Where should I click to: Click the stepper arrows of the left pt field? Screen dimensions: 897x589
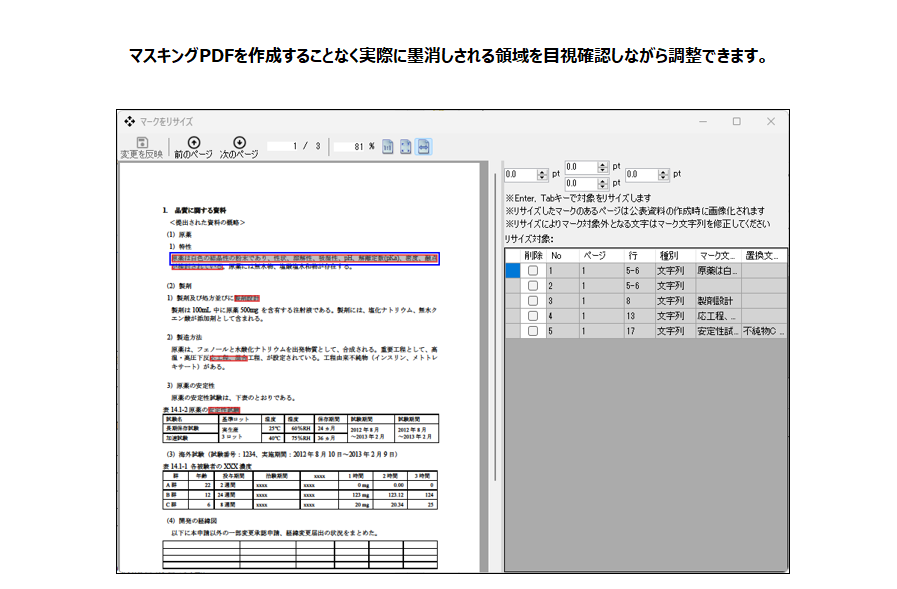pyautogui.click(x=542, y=174)
